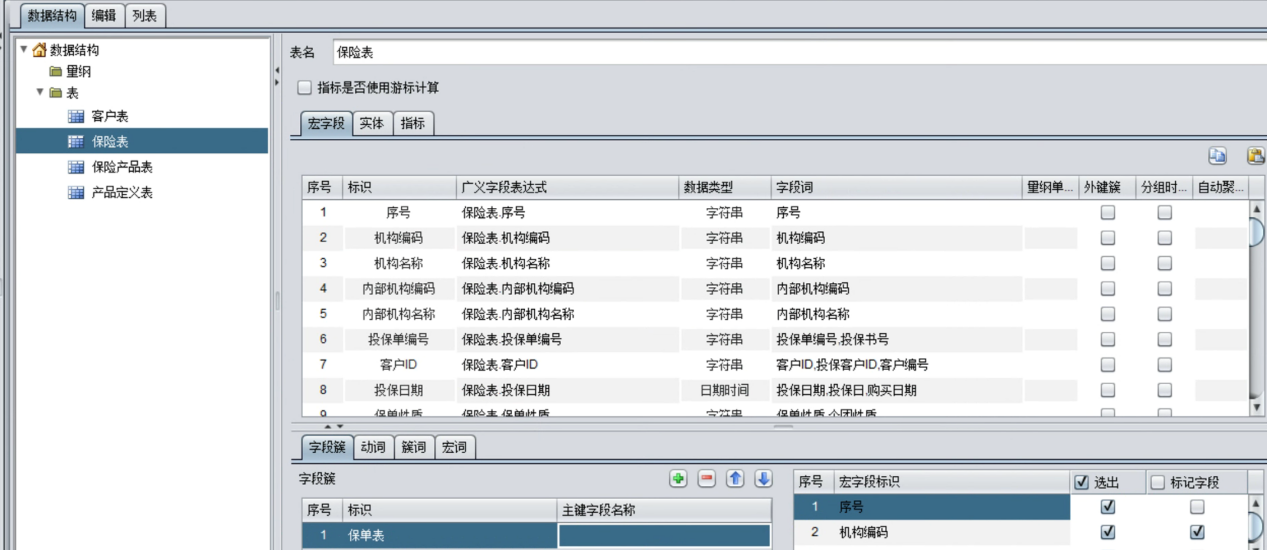This screenshot has width=1267, height=550.
Task: Click the folder icon next to 表
Action: (x=56, y=93)
